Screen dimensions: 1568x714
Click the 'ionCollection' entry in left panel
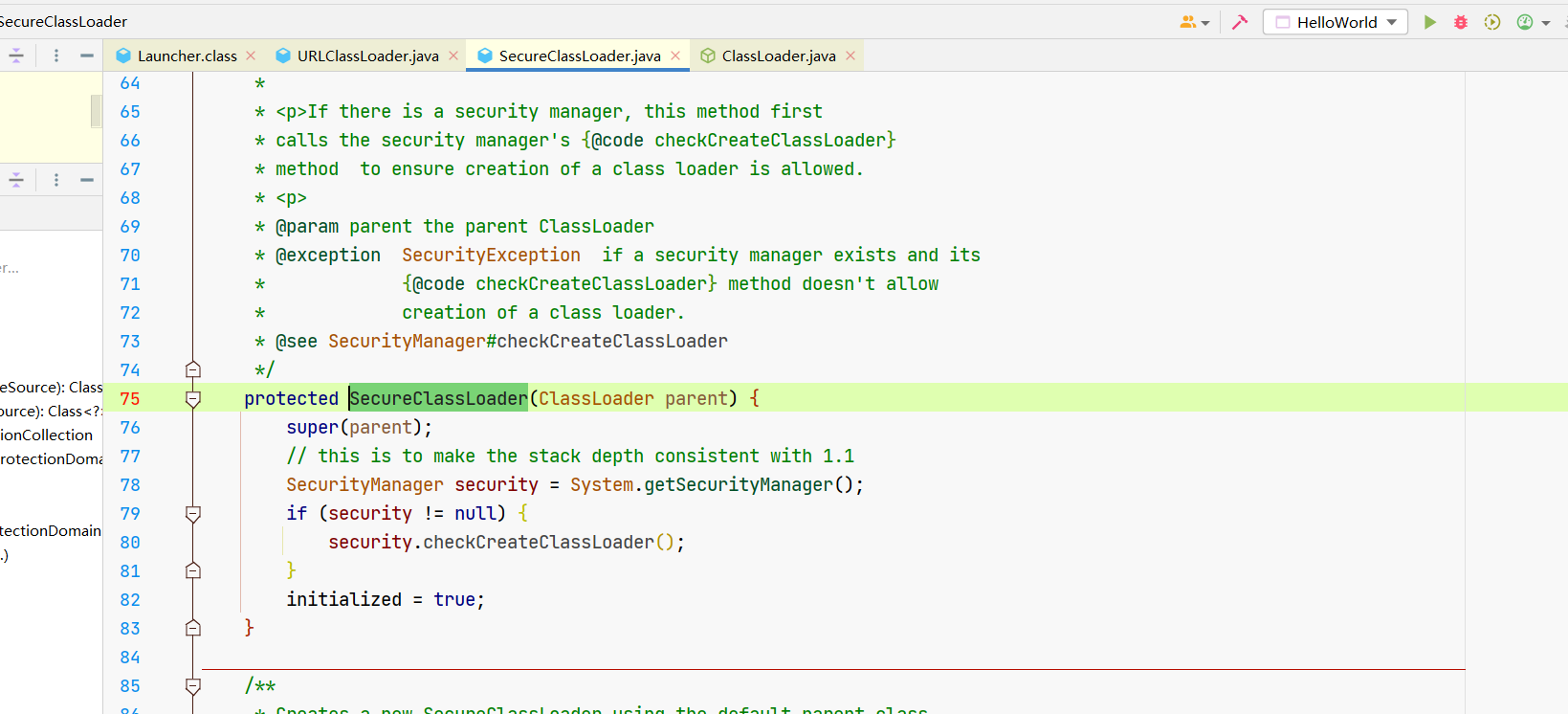47,435
